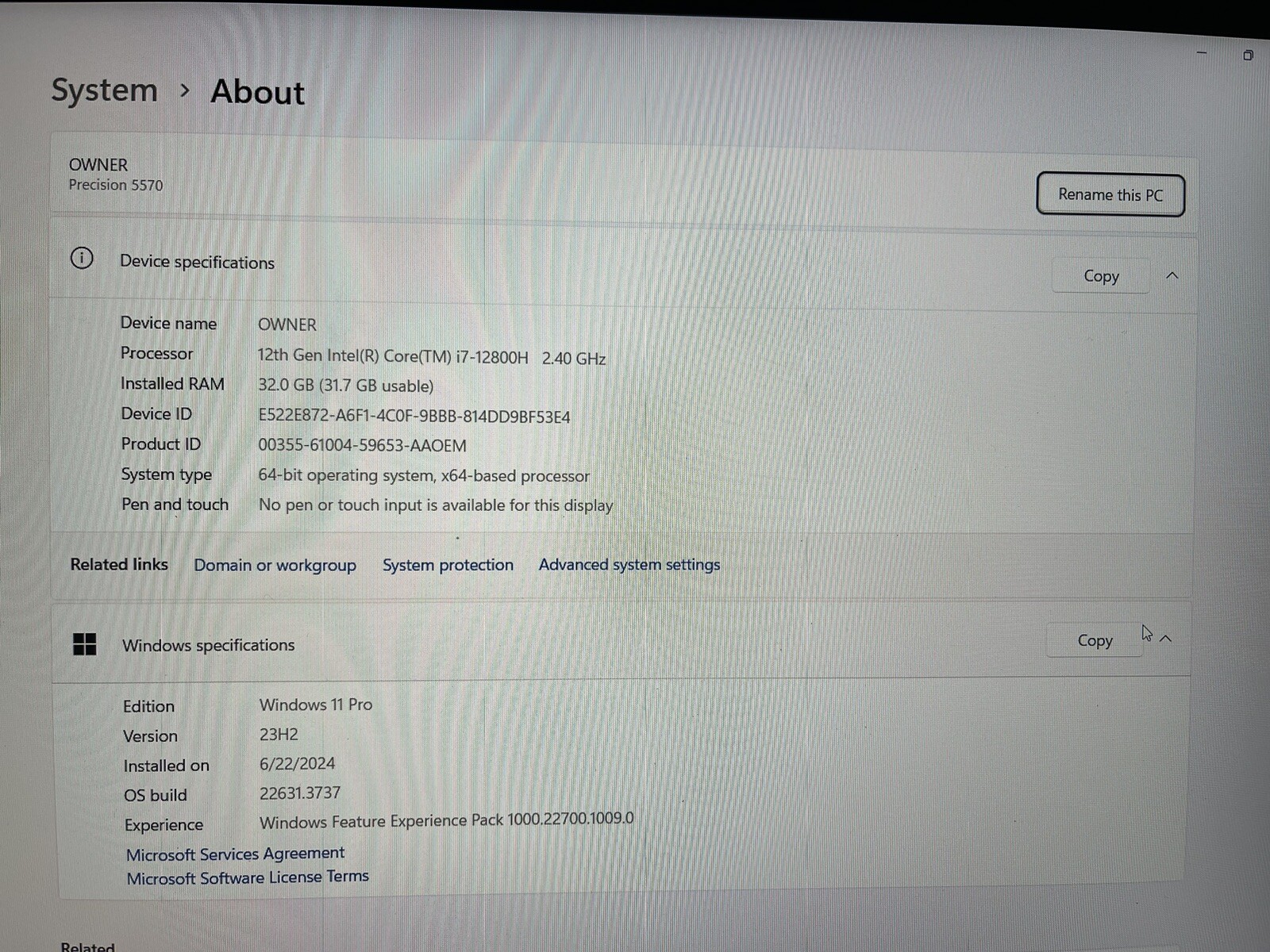The width and height of the screenshot is (1270, 952).
Task: Select the No pen or touch input text
Action: coord(436,505)
